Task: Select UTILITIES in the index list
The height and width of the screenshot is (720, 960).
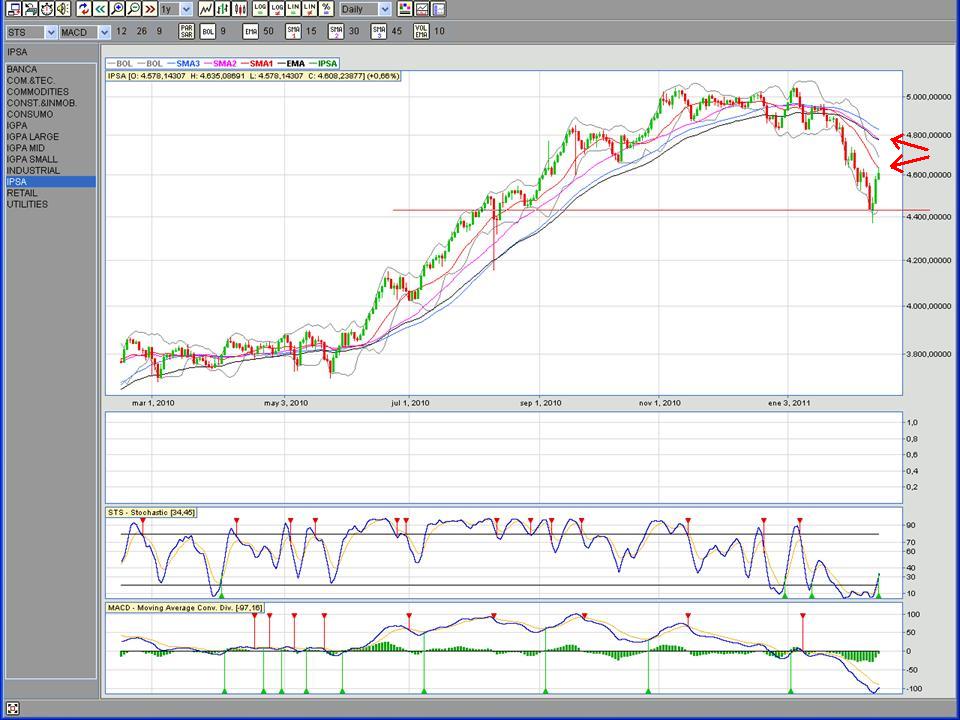Action: 27,204
